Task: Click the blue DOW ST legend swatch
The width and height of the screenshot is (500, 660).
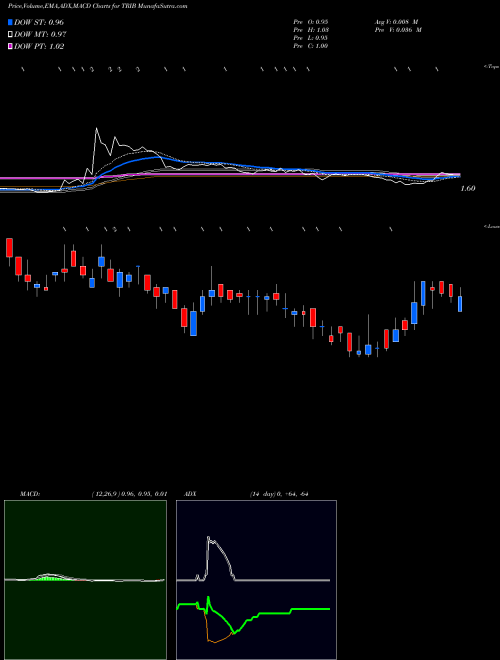Action: tap(10, 22)
